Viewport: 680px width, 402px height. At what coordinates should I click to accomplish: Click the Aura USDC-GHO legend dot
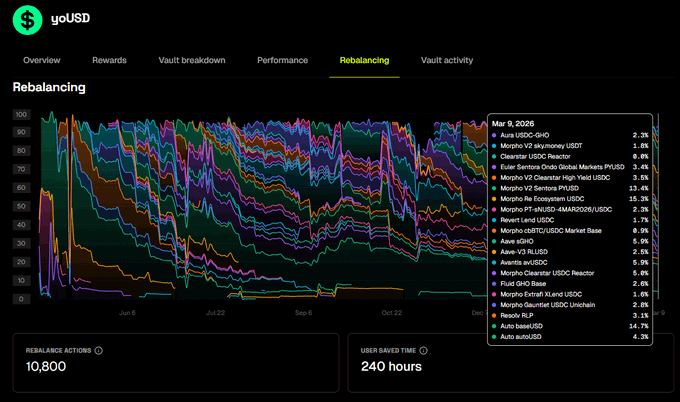pos(495,134)
